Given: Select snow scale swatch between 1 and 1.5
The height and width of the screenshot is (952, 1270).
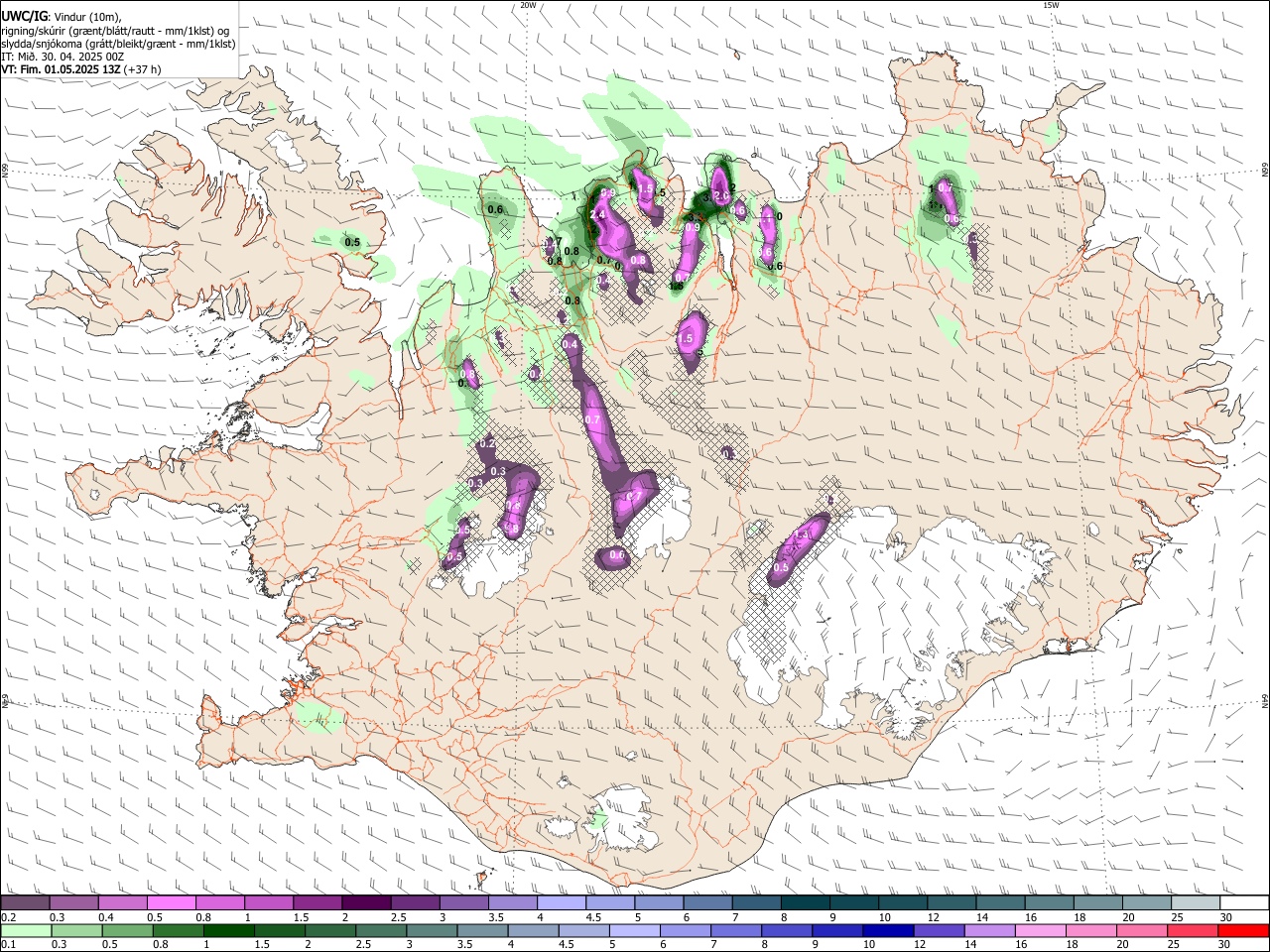Looking at the screenshot, I should [x=268, y=903].
